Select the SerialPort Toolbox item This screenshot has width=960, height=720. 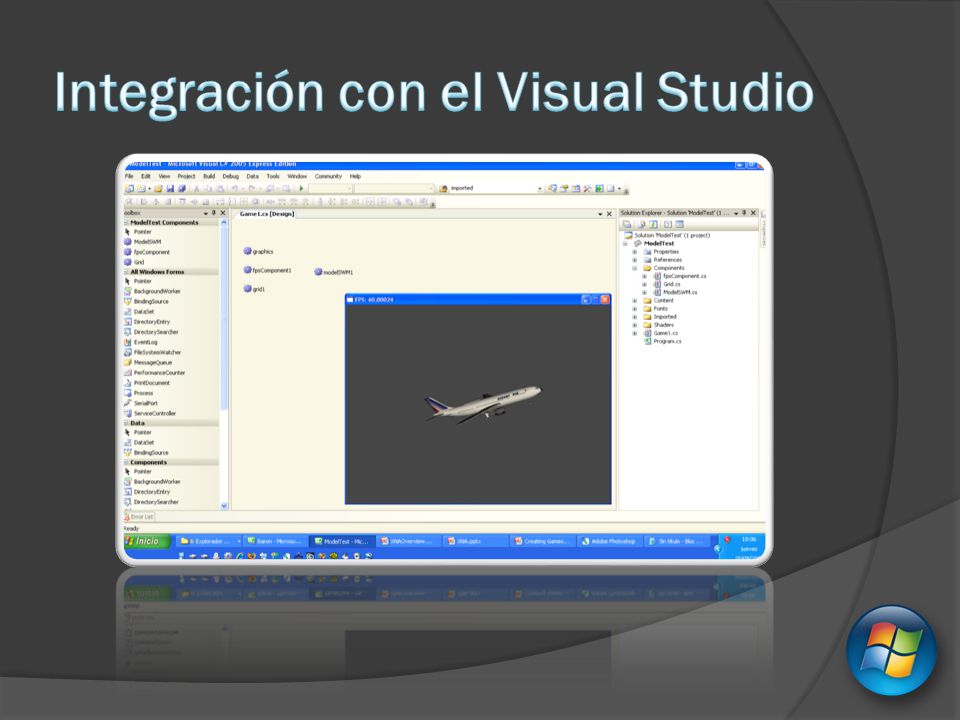coord(141,403)
